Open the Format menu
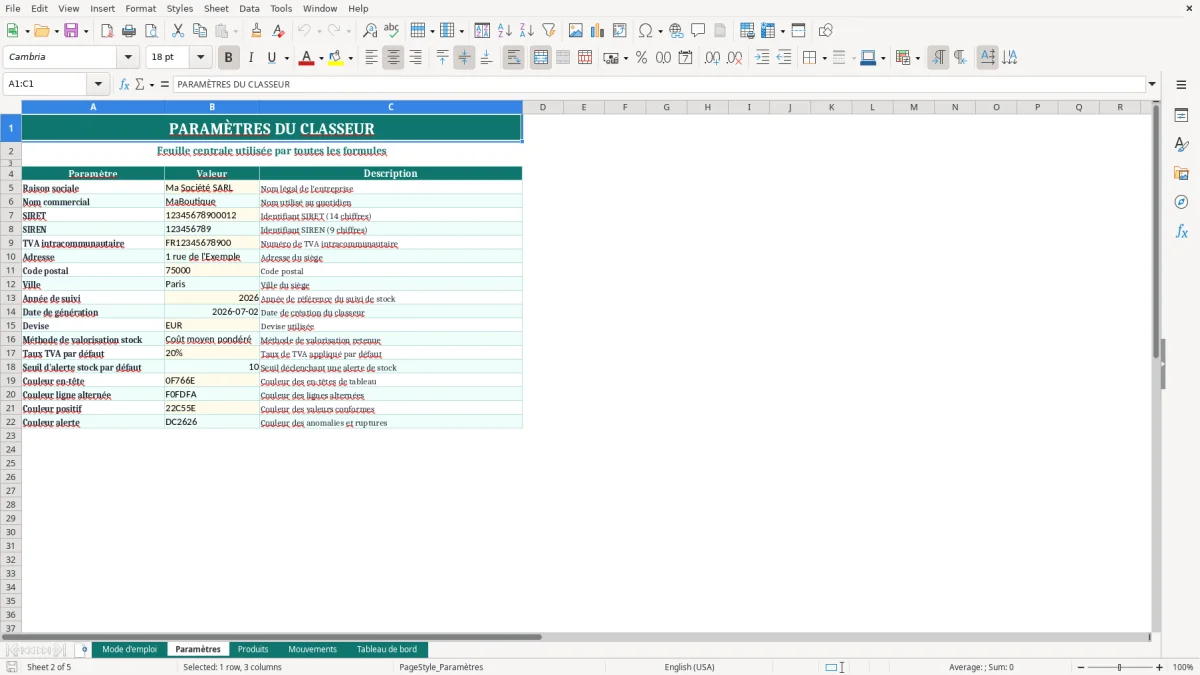Viewport: 1200px width, 675px height. (x=141, y=8)
